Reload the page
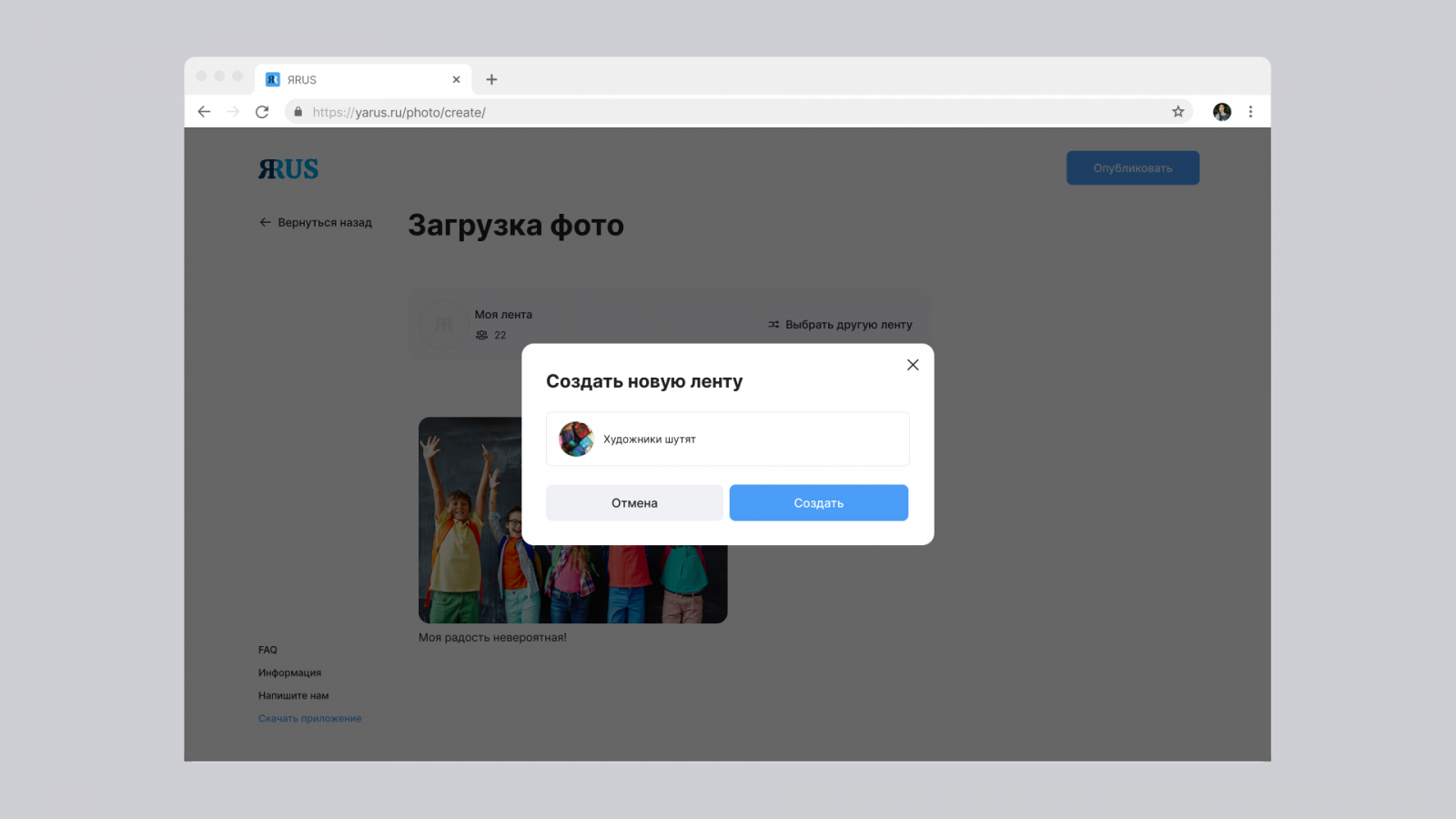This screenshot has width=1456, height=819. click(262, 112)
